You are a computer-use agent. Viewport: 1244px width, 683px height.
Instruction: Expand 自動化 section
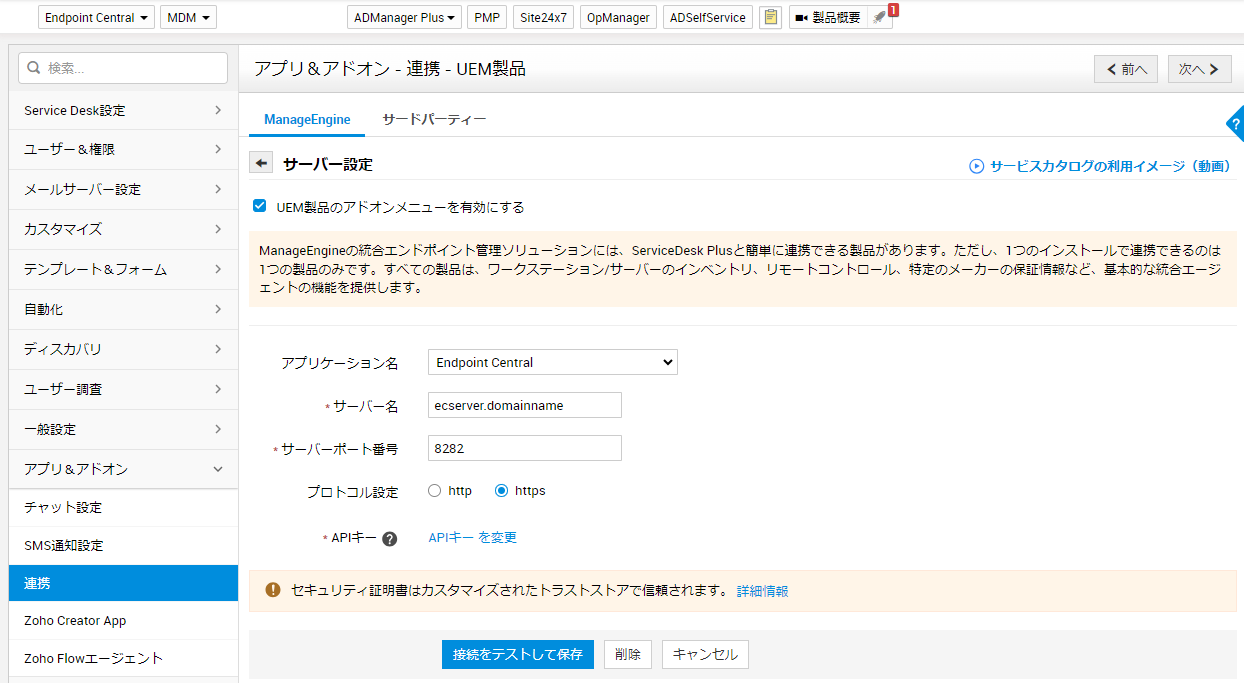[123, 309]
